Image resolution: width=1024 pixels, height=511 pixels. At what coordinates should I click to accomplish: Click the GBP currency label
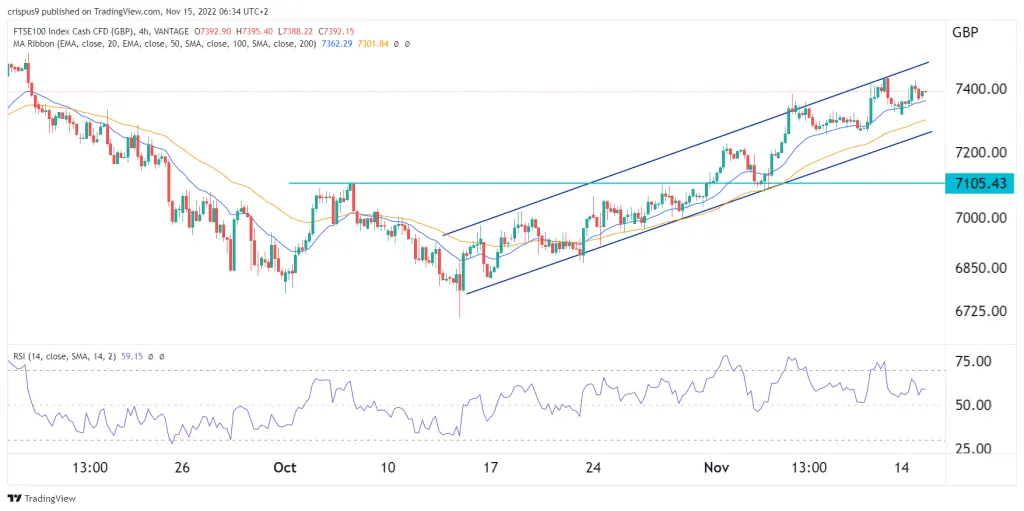coord(966,33)
